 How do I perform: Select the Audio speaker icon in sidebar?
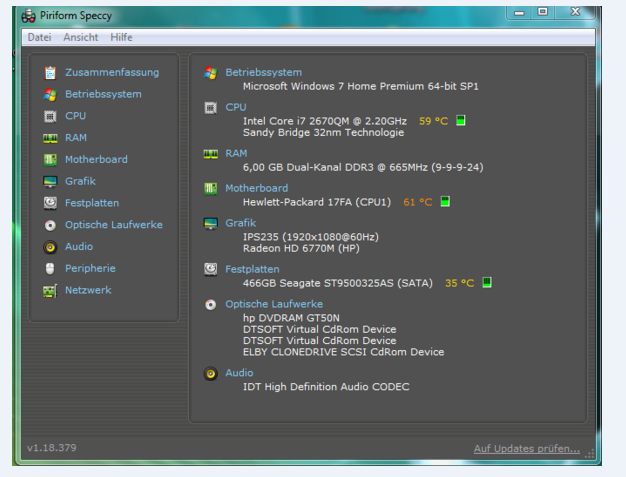(x=50, y=247)
